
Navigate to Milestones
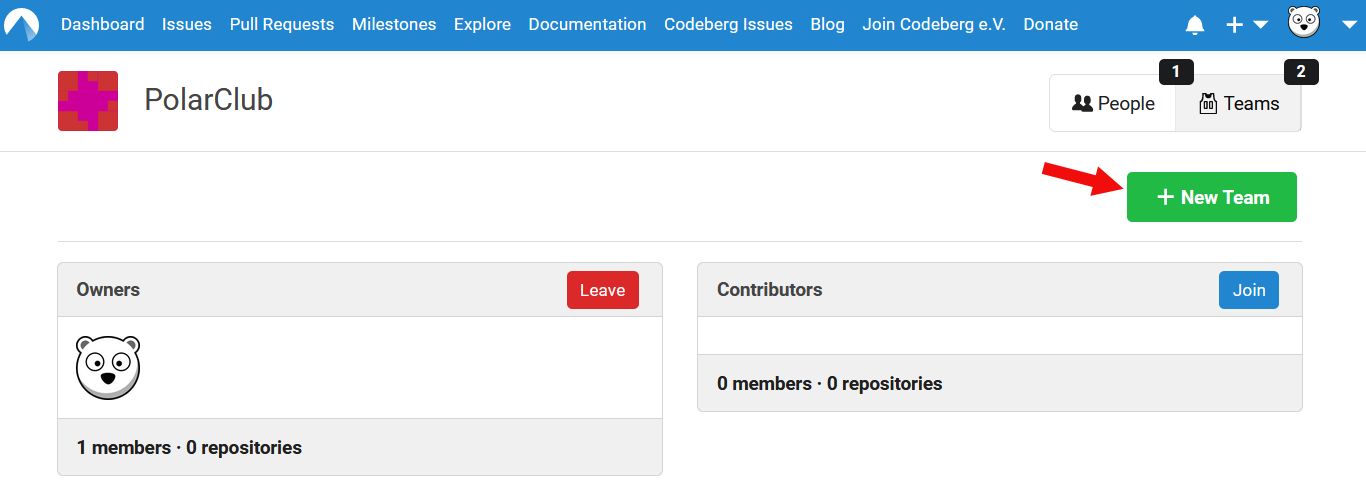coord(394,25)
